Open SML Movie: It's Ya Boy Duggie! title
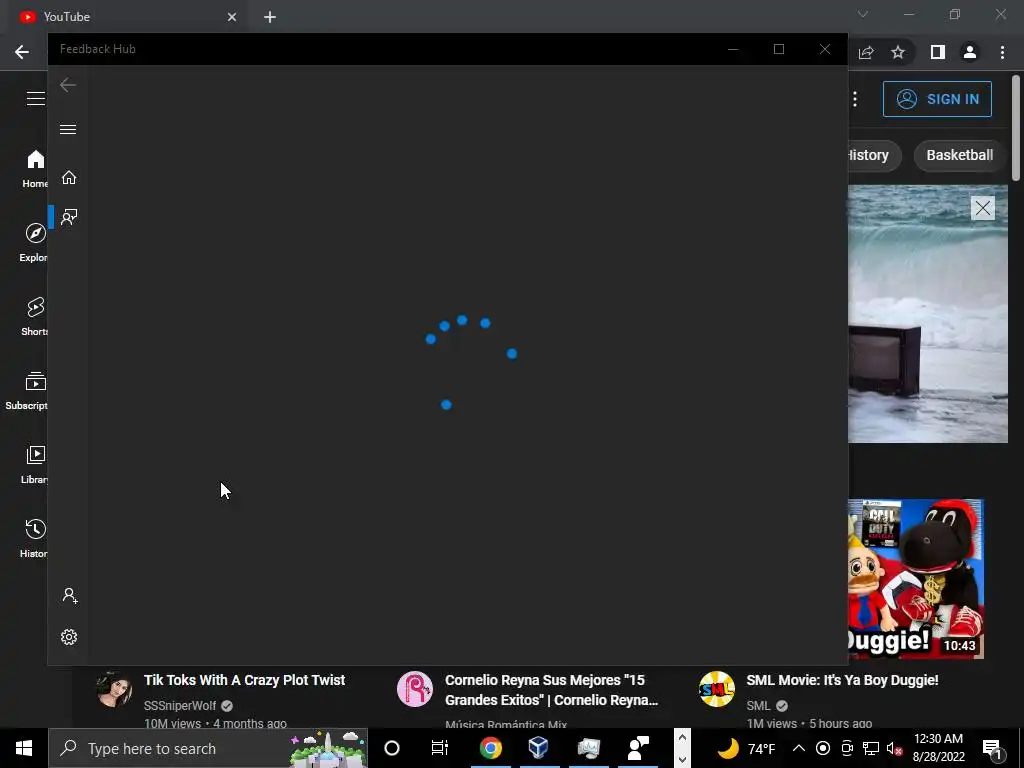 [842, 680]
